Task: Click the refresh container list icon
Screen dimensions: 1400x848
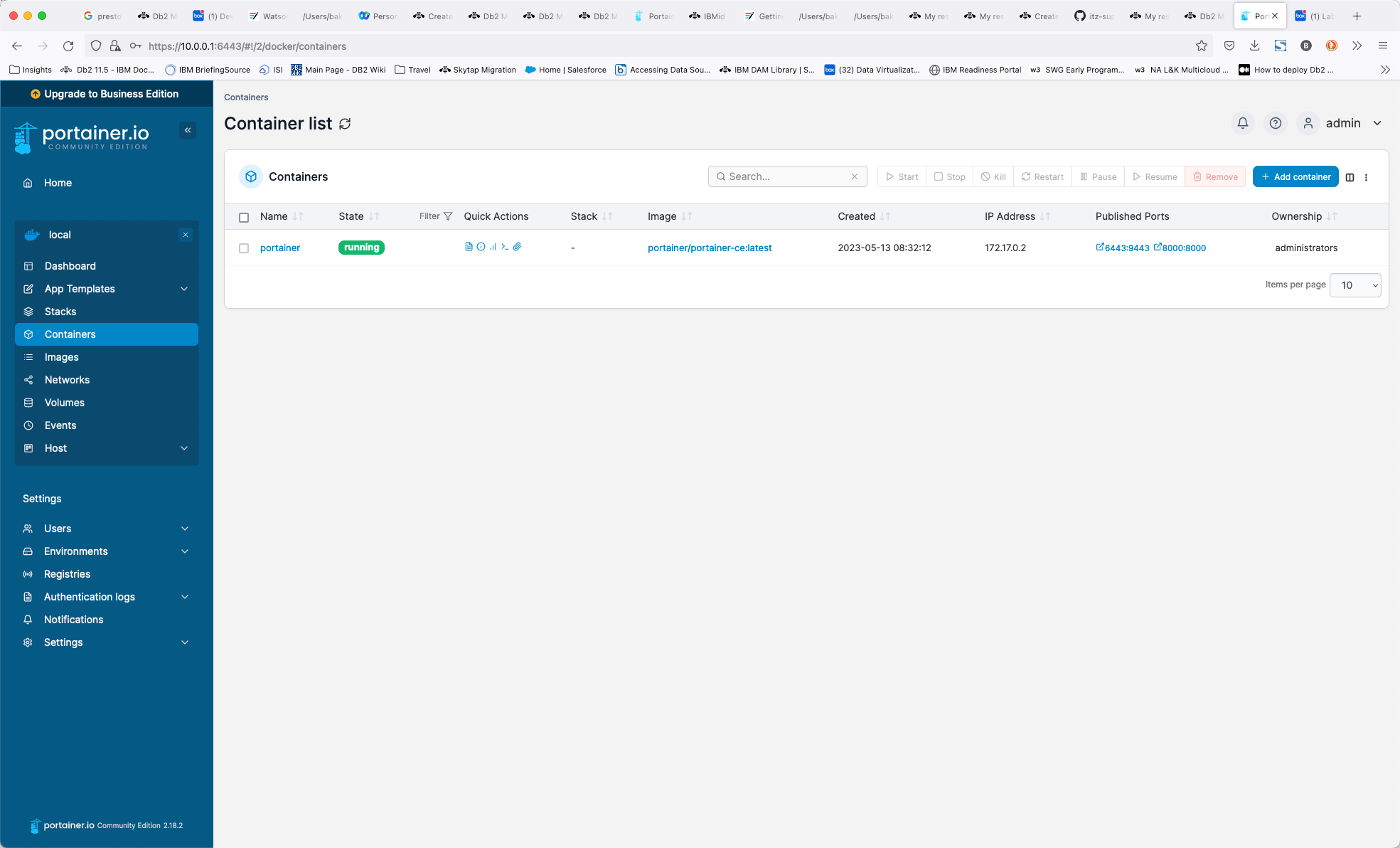Action: [x=344, y=123]
